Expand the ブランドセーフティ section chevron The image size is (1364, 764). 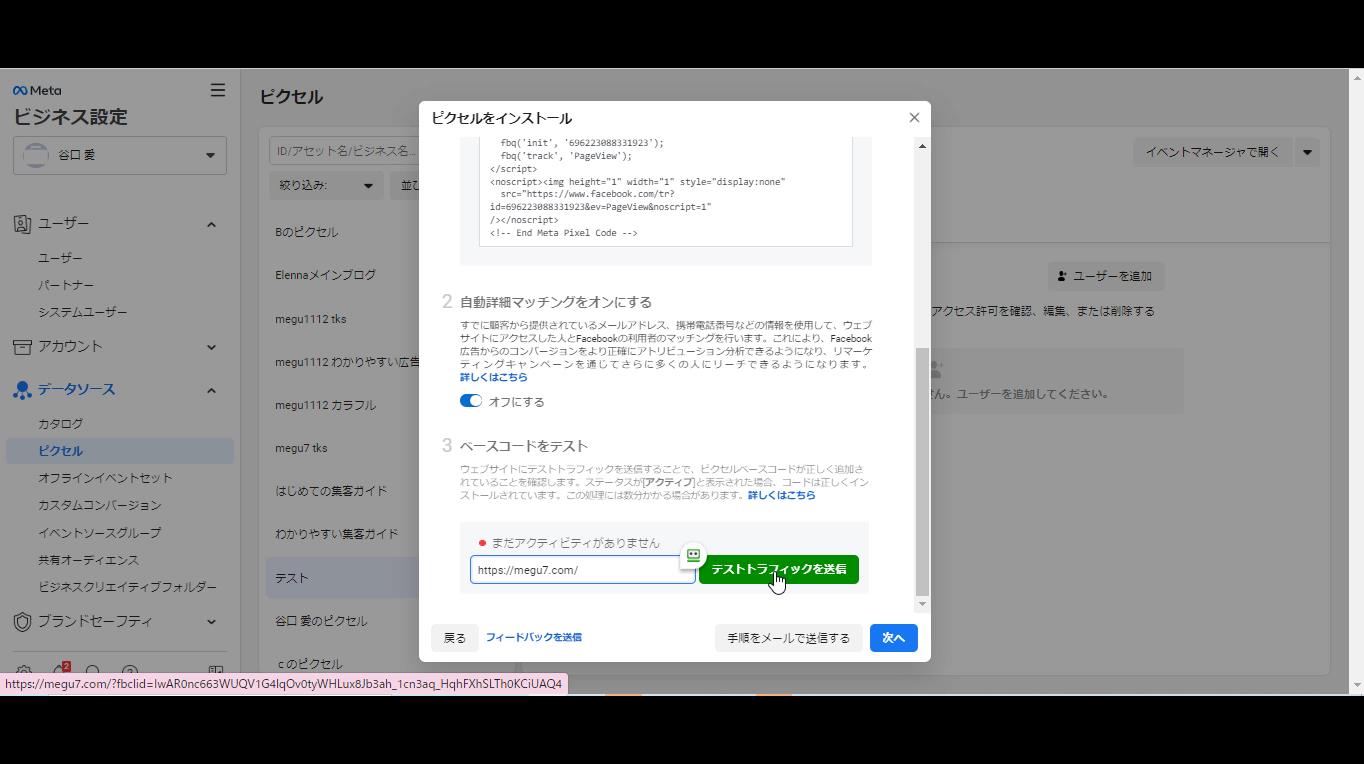coord(211,621)
